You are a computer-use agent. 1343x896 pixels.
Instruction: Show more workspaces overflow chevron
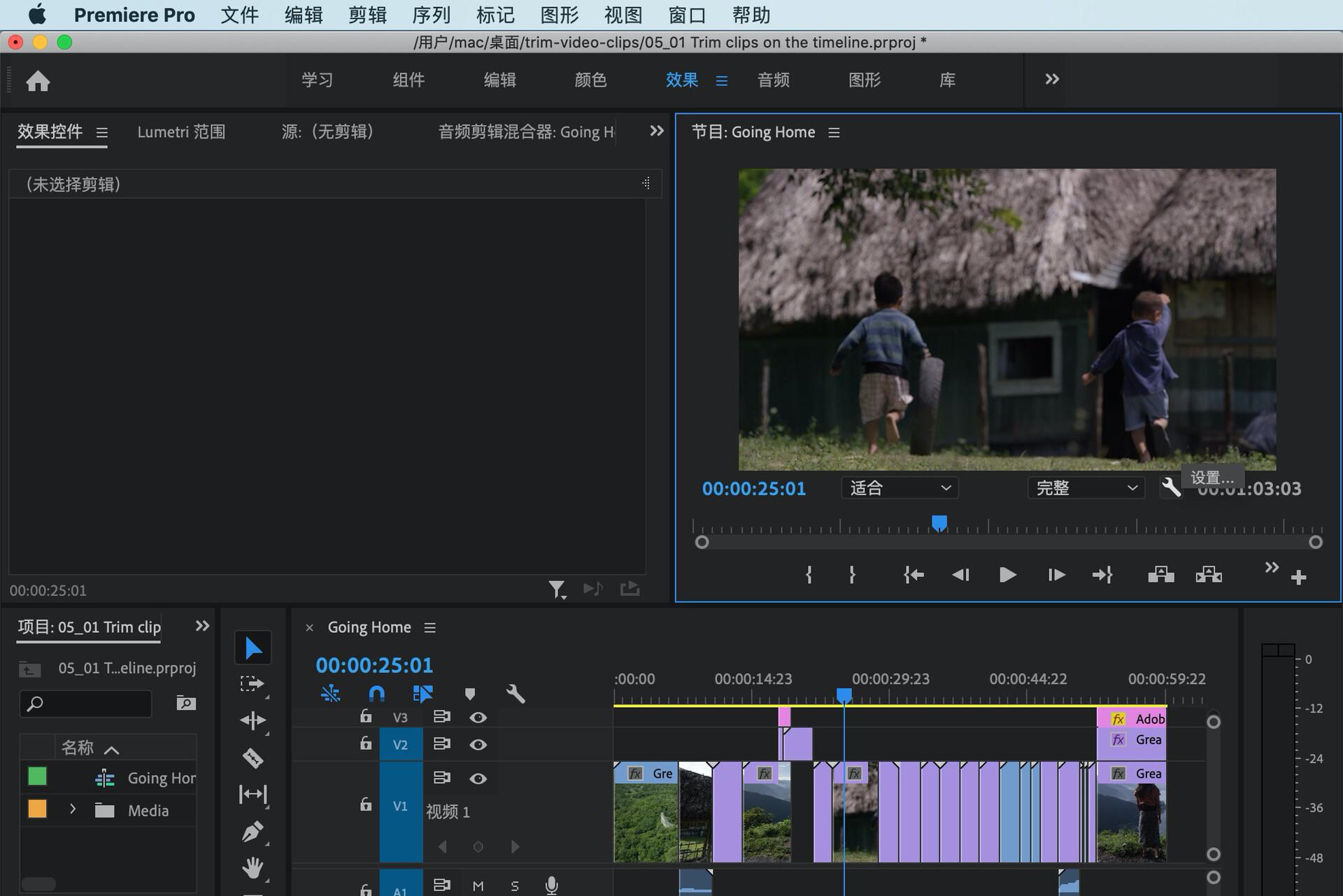[x=1052, y=79]
